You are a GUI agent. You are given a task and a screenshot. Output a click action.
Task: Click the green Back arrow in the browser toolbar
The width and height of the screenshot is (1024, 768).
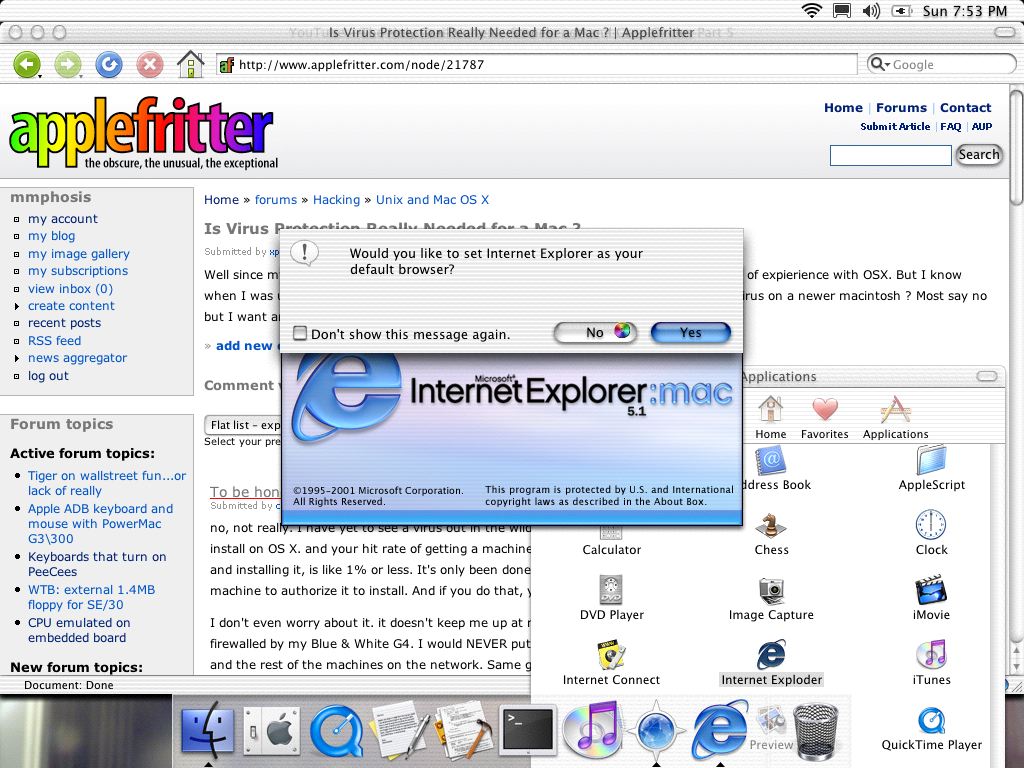tap(27, 65)
